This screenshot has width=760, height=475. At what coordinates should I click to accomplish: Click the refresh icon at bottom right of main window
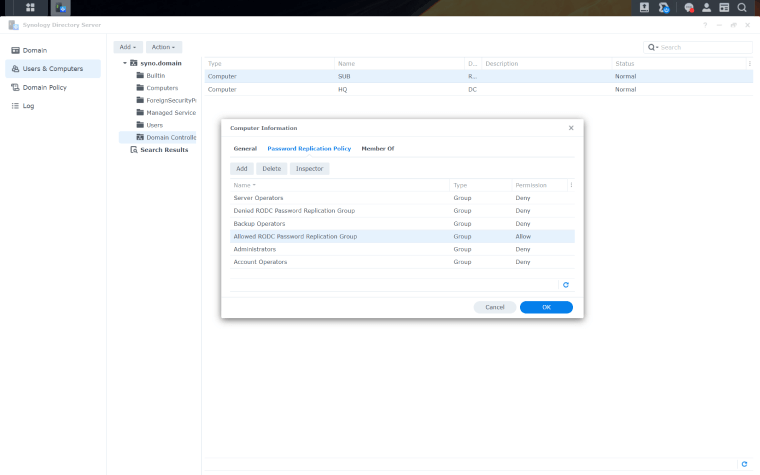pos(744,464)
